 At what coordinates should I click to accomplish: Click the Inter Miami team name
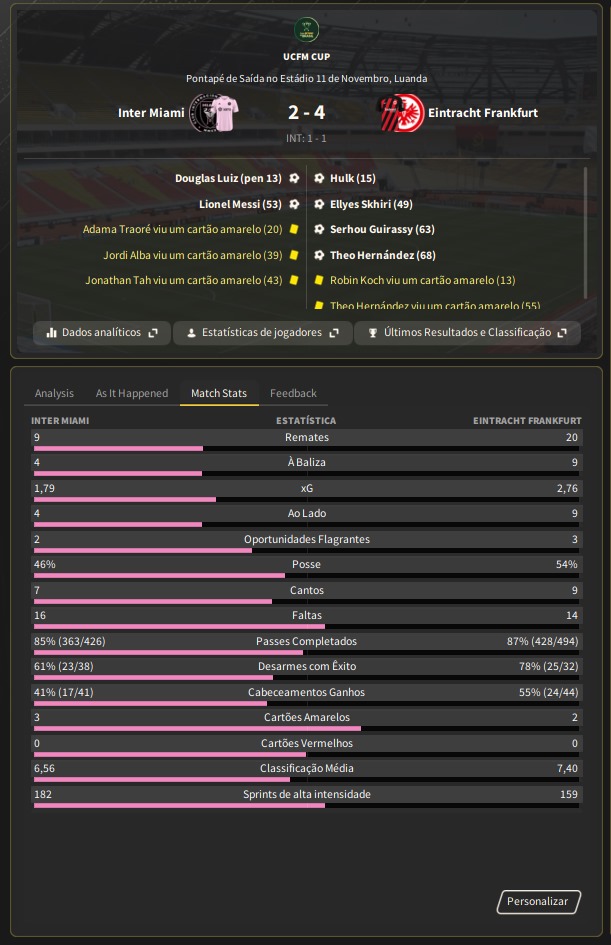(x=151, y=113)
